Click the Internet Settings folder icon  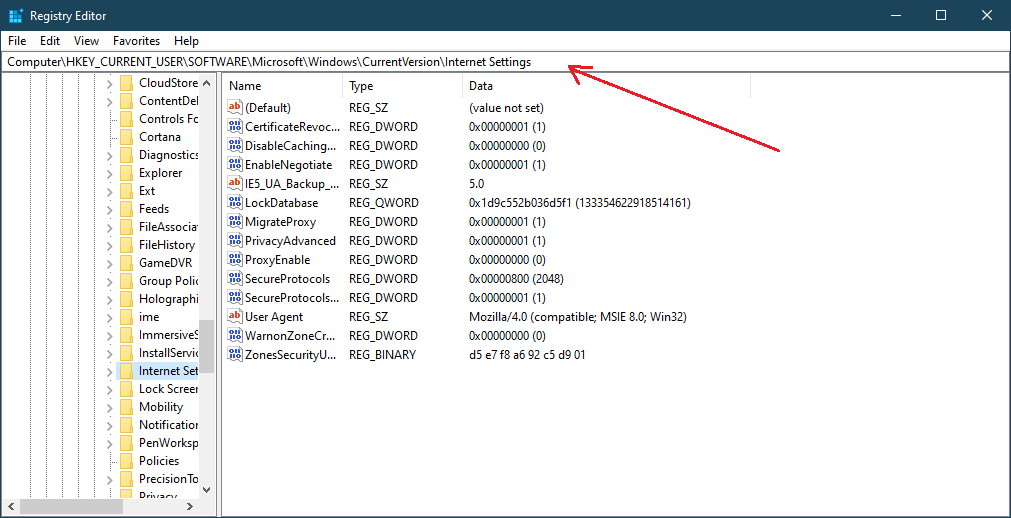tap(126, 371)
